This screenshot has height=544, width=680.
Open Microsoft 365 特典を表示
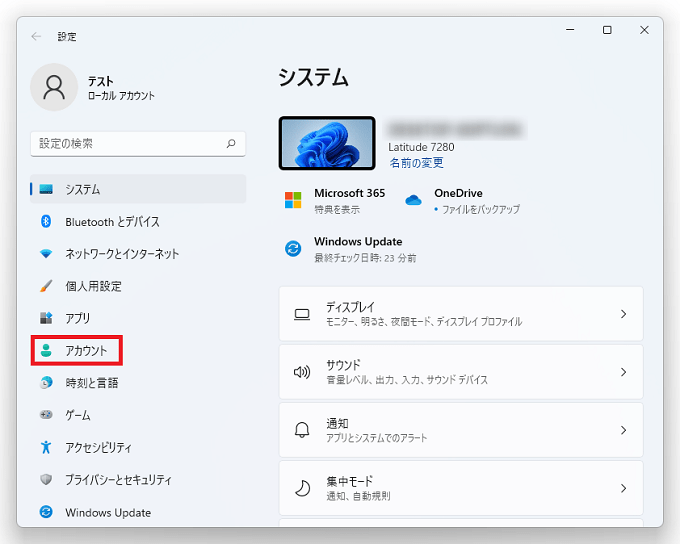(x=335, y=200)
